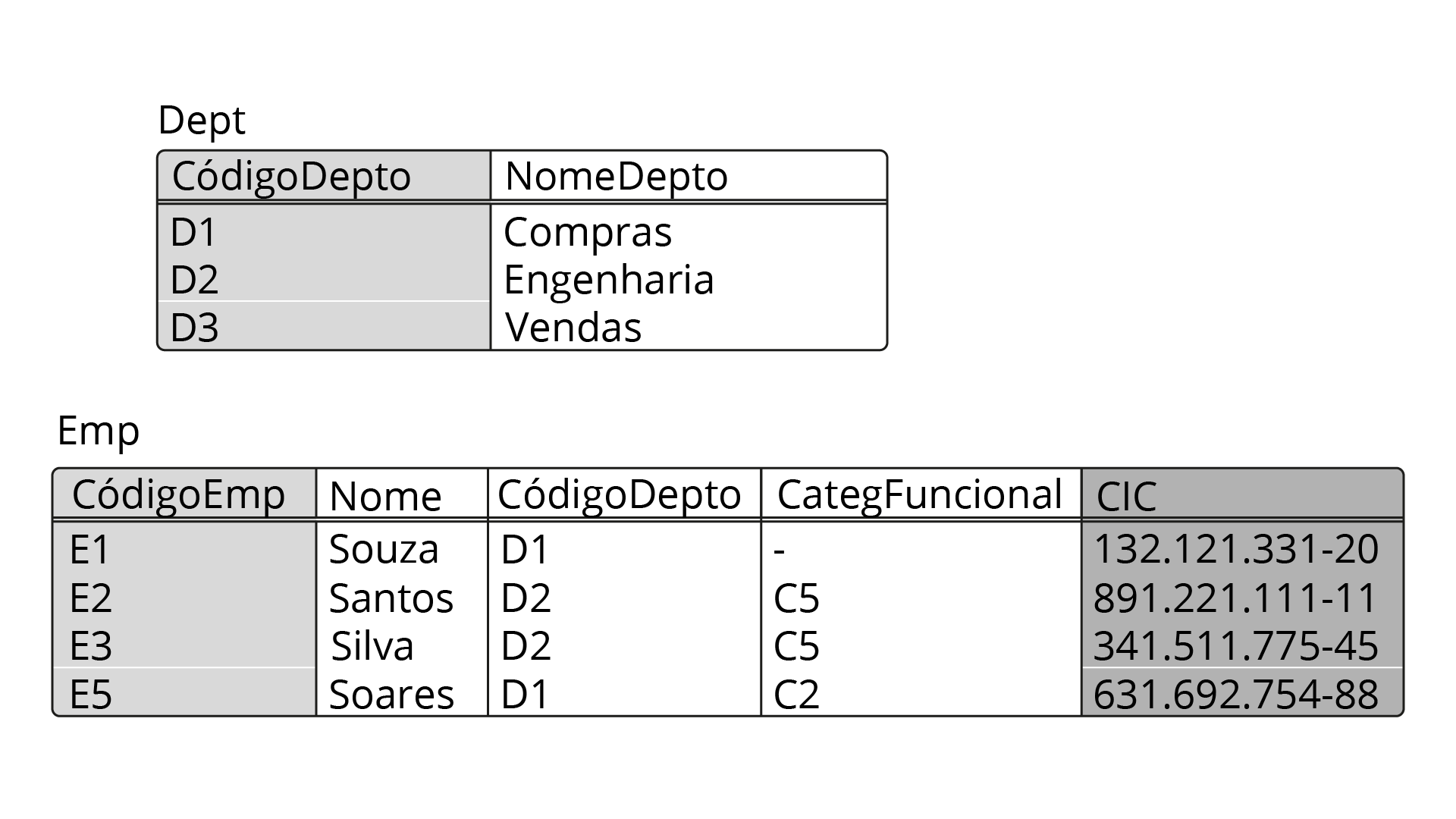Click employee code E1

89,550
